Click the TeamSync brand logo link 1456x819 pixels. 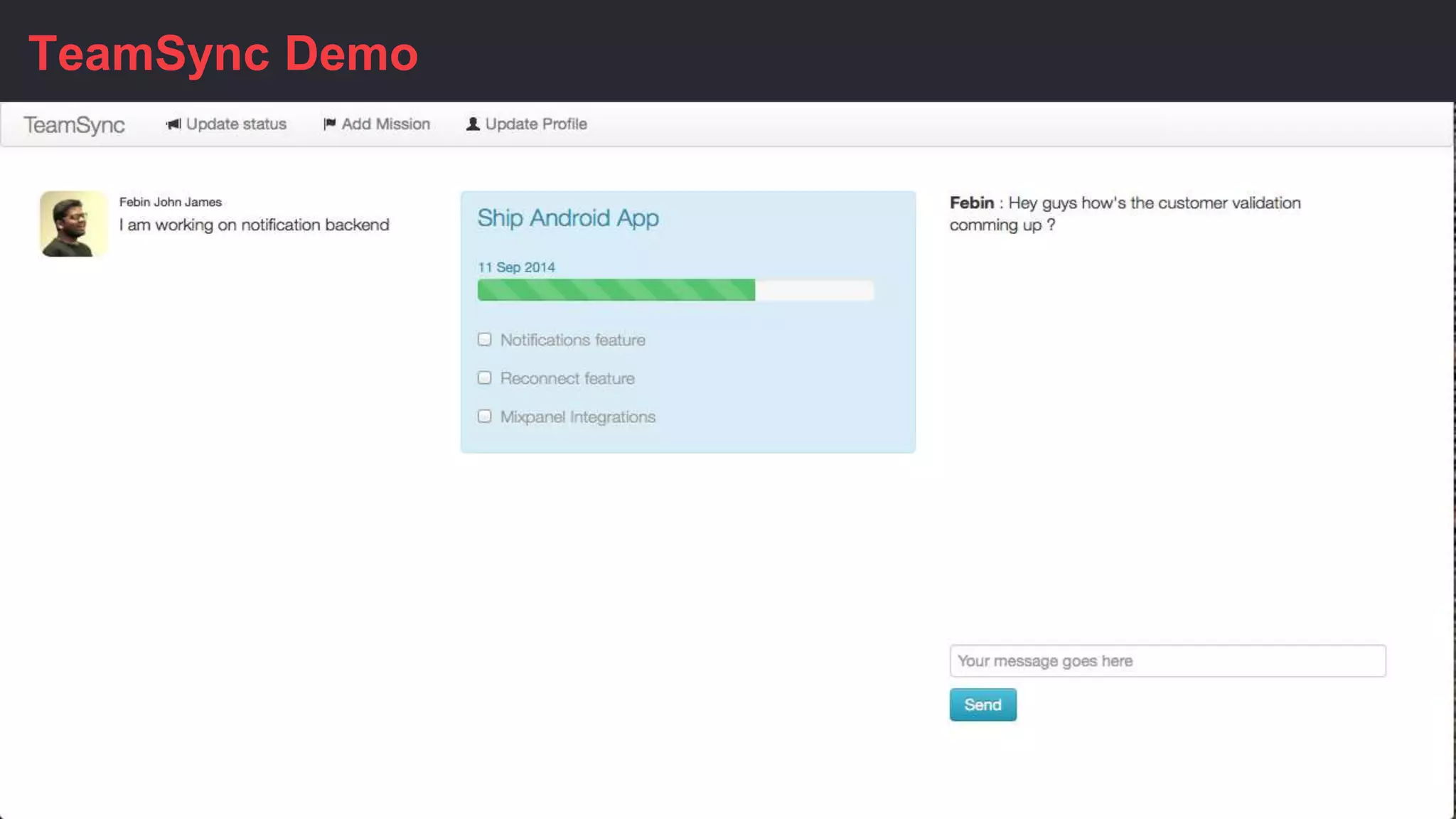coord(74,125)
